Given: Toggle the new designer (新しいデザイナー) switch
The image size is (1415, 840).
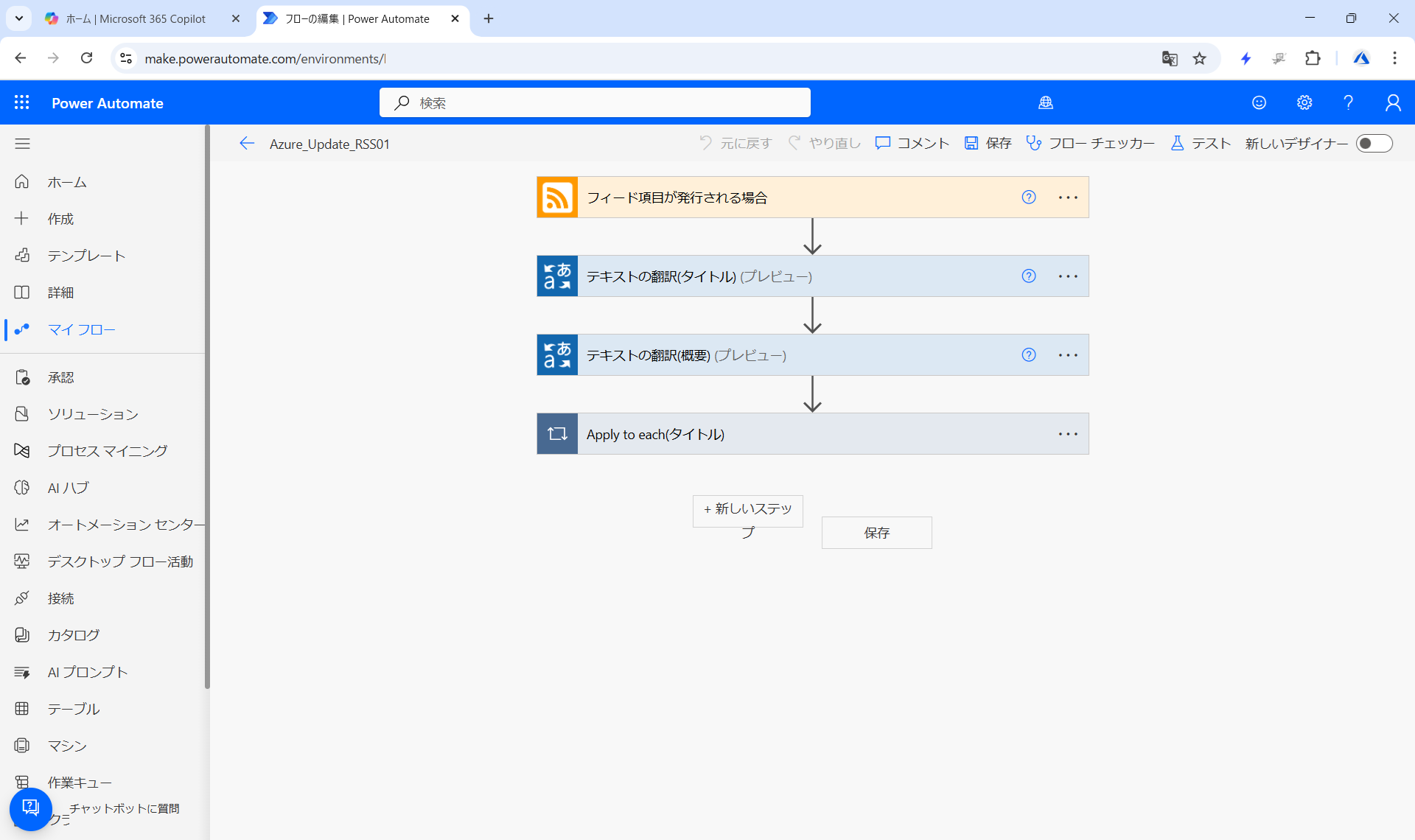Looking at the screenshot, I should point(1374,143).
